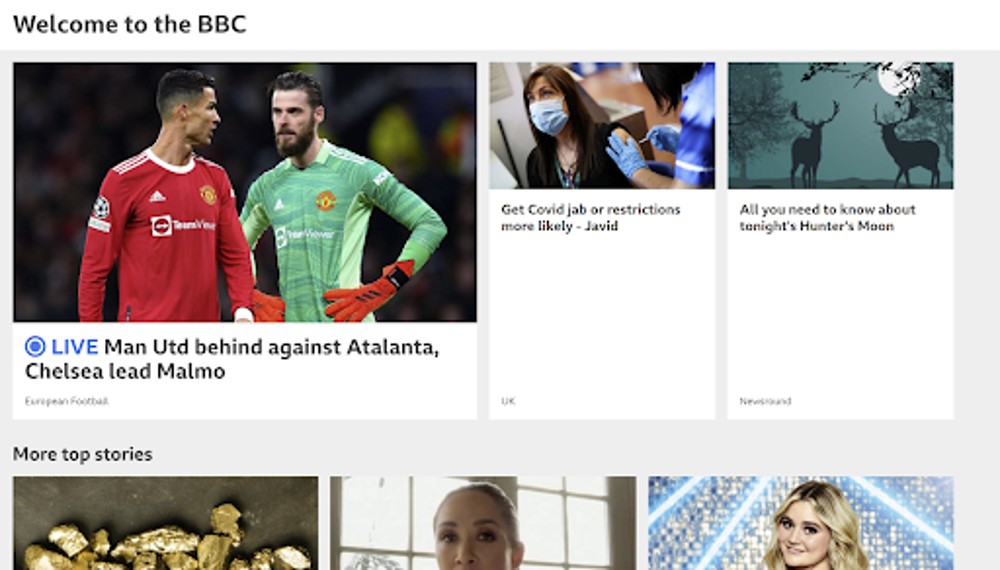Screen dimensions: 1000x570
Task: Click the blue LIVE label text
Action: tap(75, 347)
